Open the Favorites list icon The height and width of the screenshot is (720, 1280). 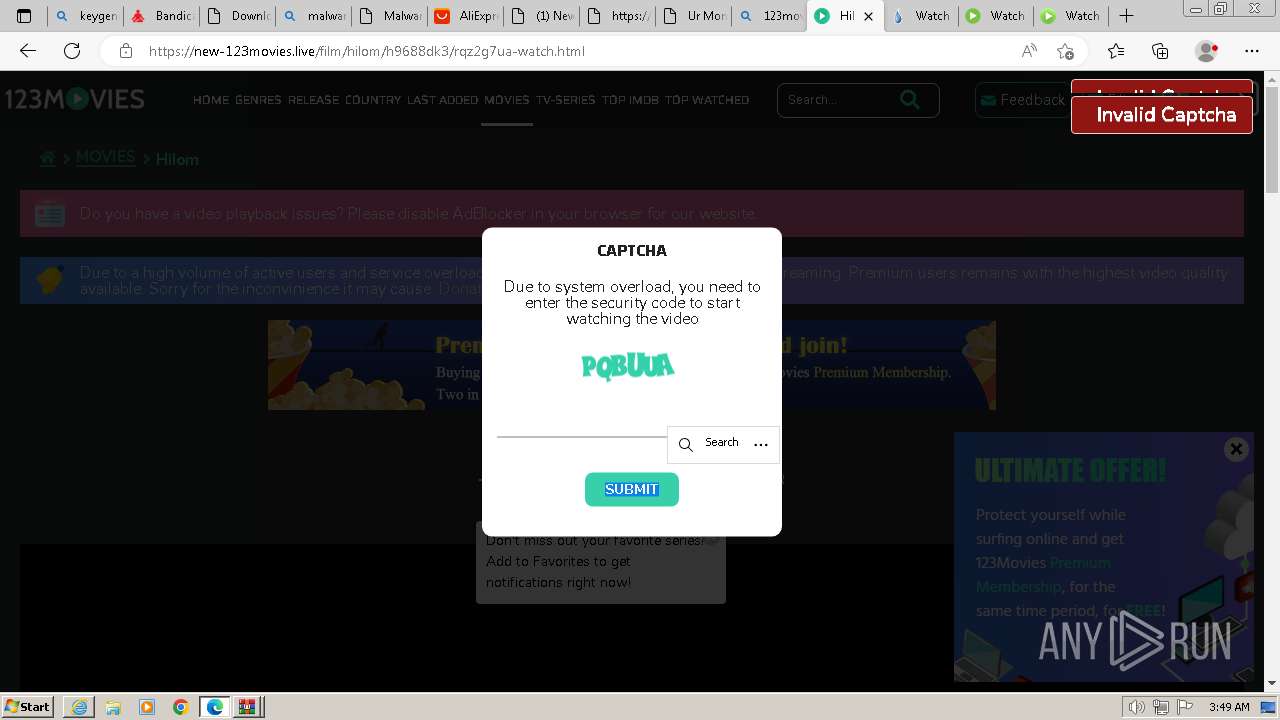tap(1116, 51)
